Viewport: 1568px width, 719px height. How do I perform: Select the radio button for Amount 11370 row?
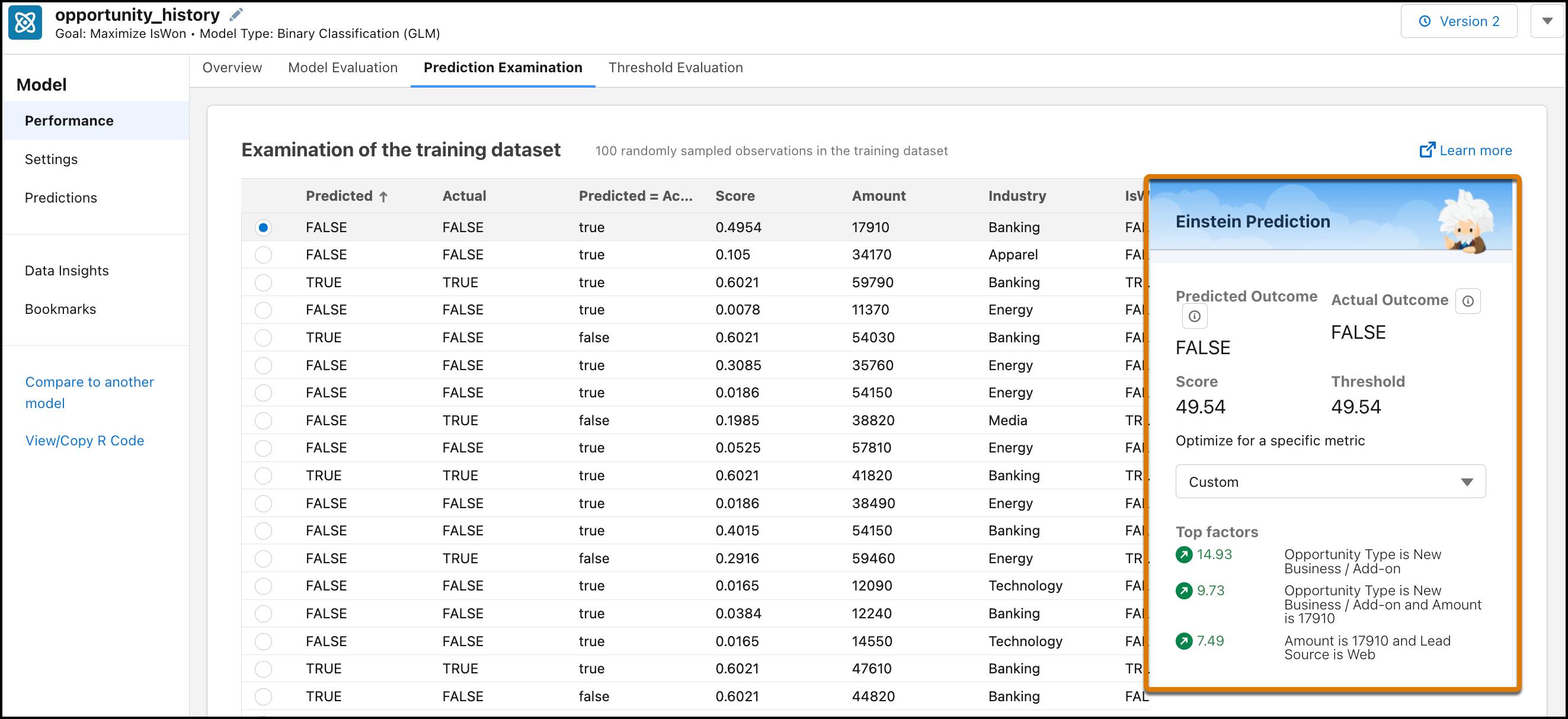263,310
